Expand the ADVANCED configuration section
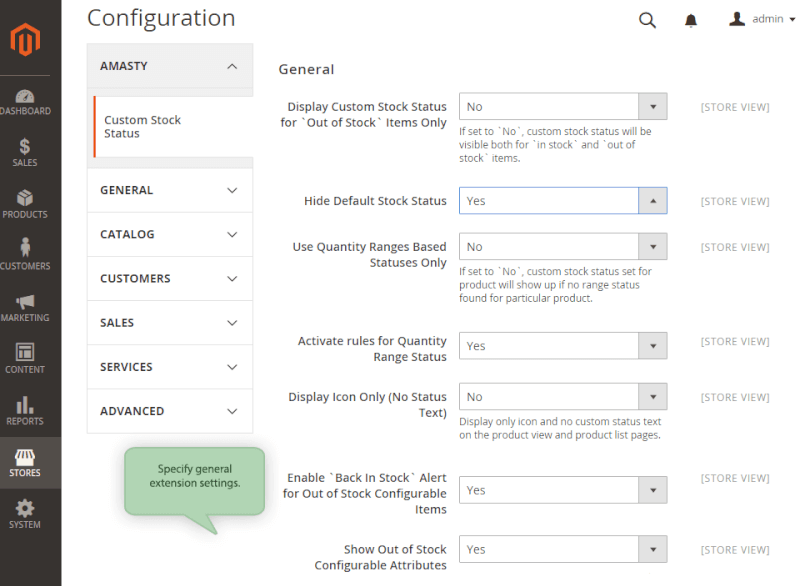Image resolution: width=800 pixels, height=586 pixels. click(x=169, y=411)
